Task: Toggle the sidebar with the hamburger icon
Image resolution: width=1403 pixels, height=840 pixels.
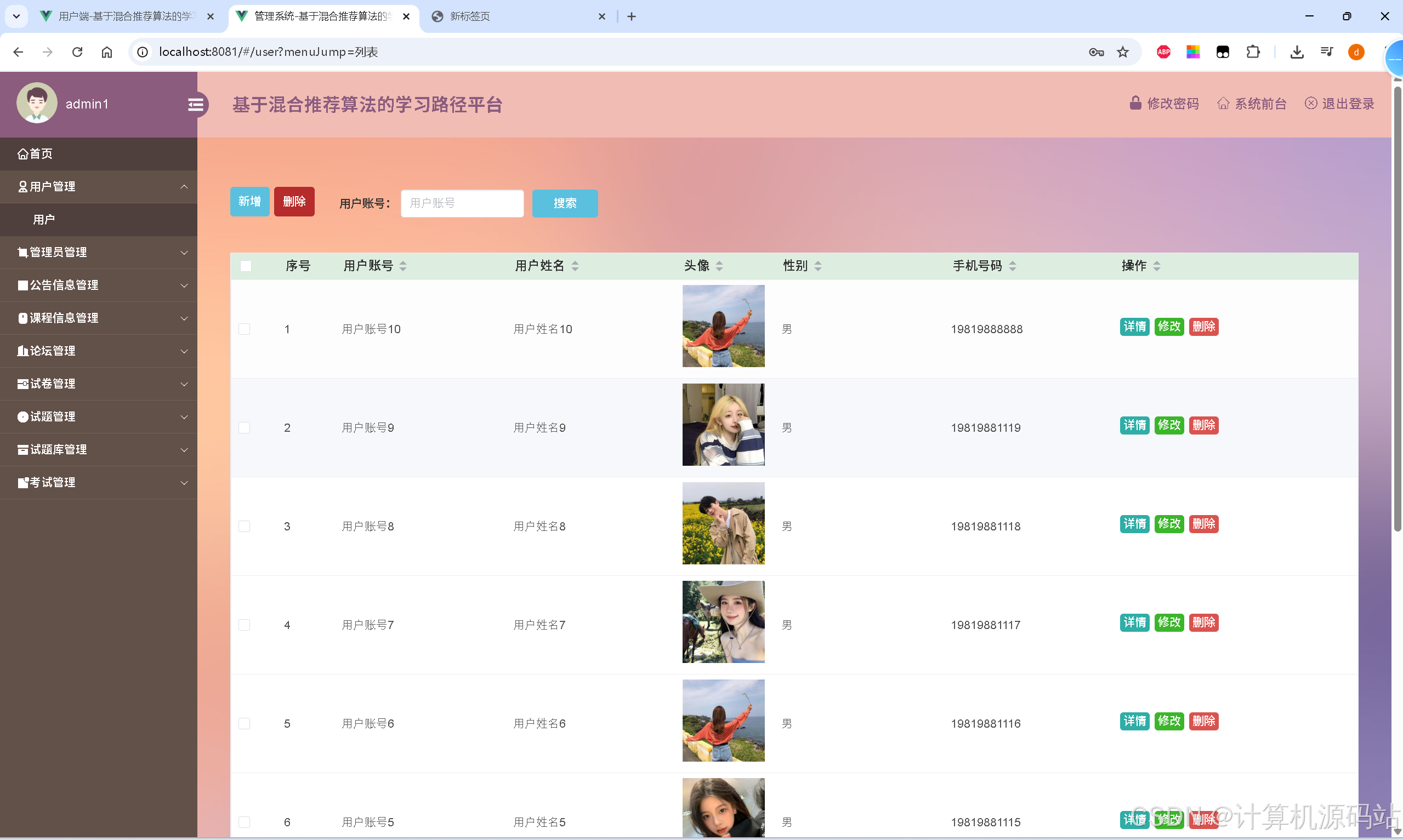Action: coord(196,104)
